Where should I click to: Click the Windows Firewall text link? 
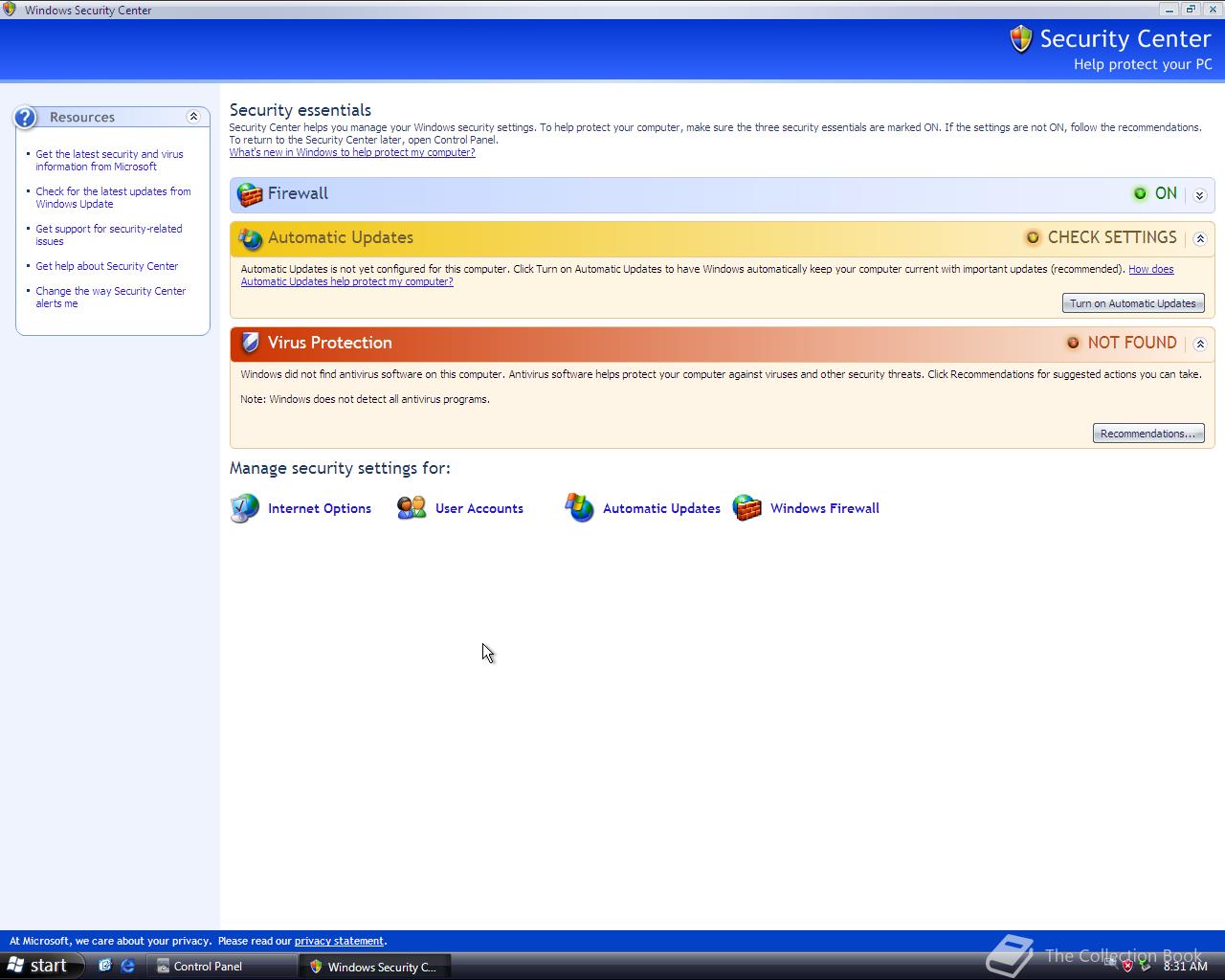(825, 508)
